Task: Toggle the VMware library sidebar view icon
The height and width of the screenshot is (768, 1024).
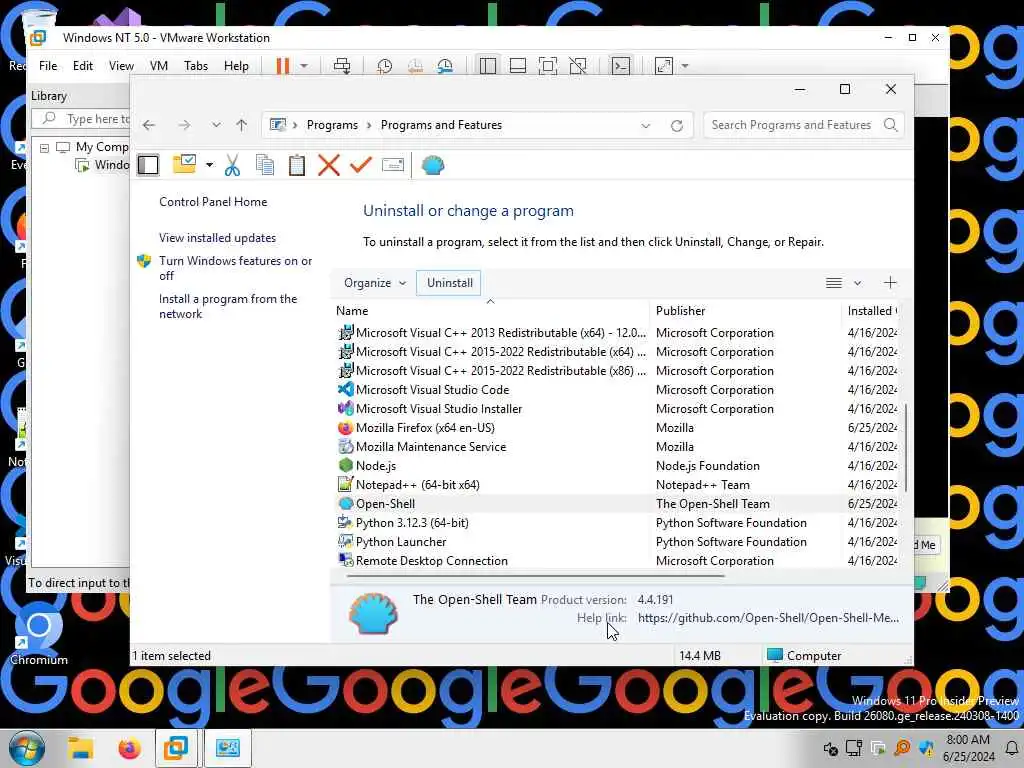Action: (x=488, y=66)
